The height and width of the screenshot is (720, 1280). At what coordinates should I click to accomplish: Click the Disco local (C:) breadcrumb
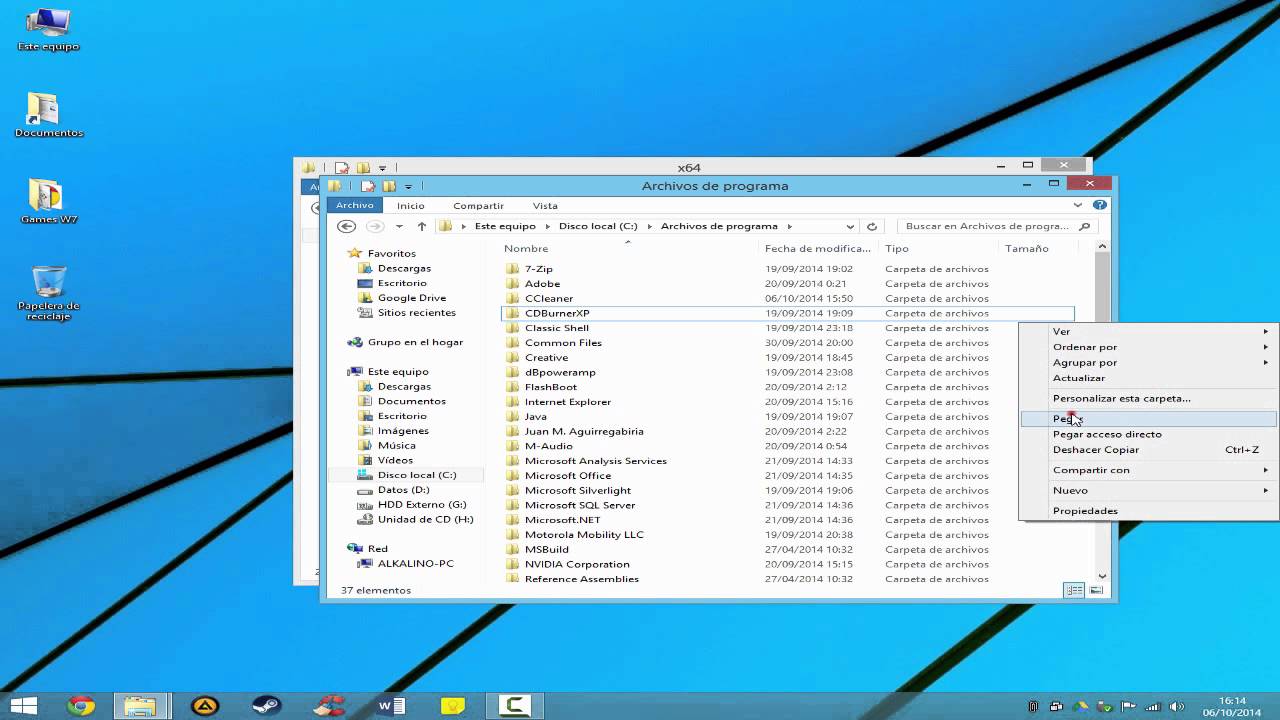click(x=598, y=227)
